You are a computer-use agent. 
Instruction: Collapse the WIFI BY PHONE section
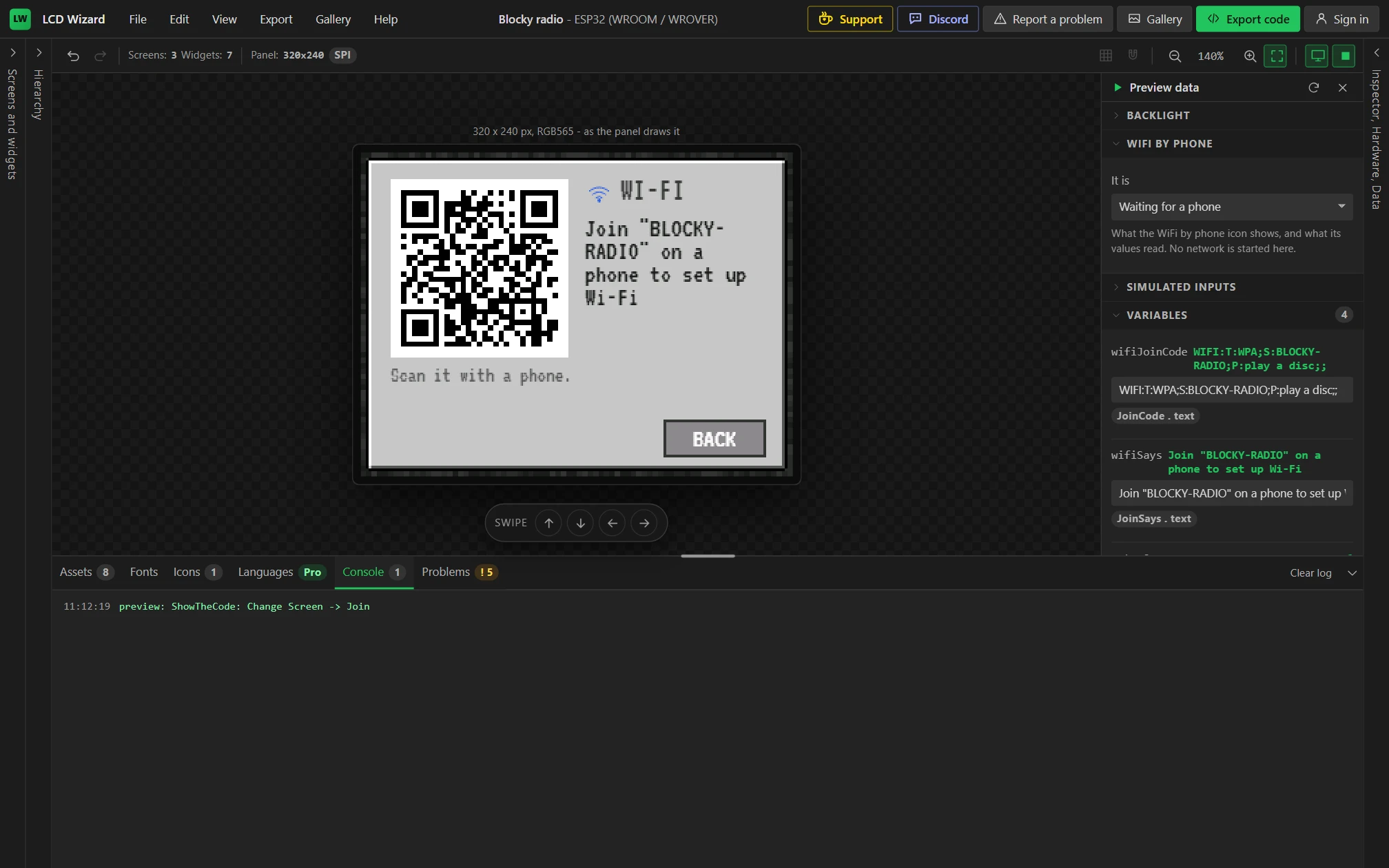tap(1232, 144)
